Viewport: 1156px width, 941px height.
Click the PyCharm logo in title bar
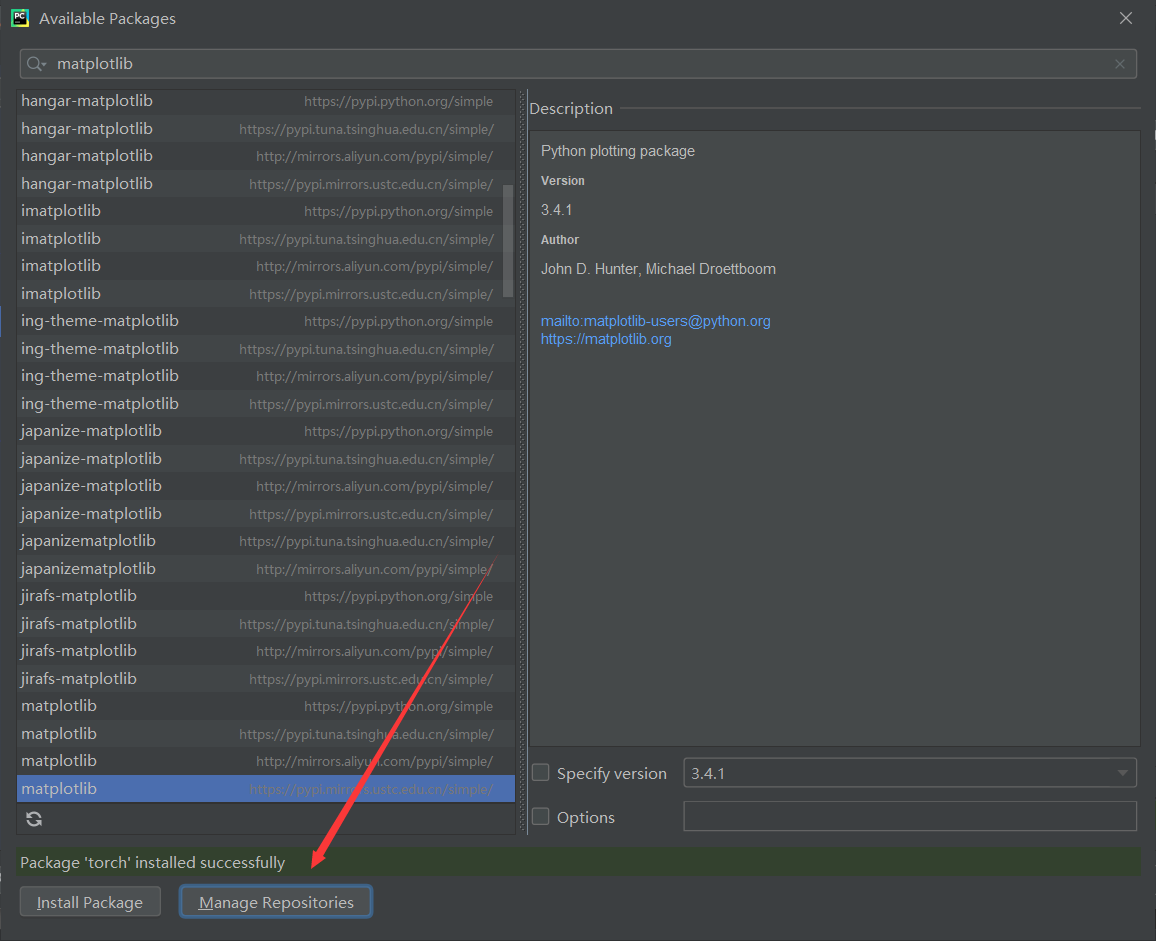(x=20, y=18)
